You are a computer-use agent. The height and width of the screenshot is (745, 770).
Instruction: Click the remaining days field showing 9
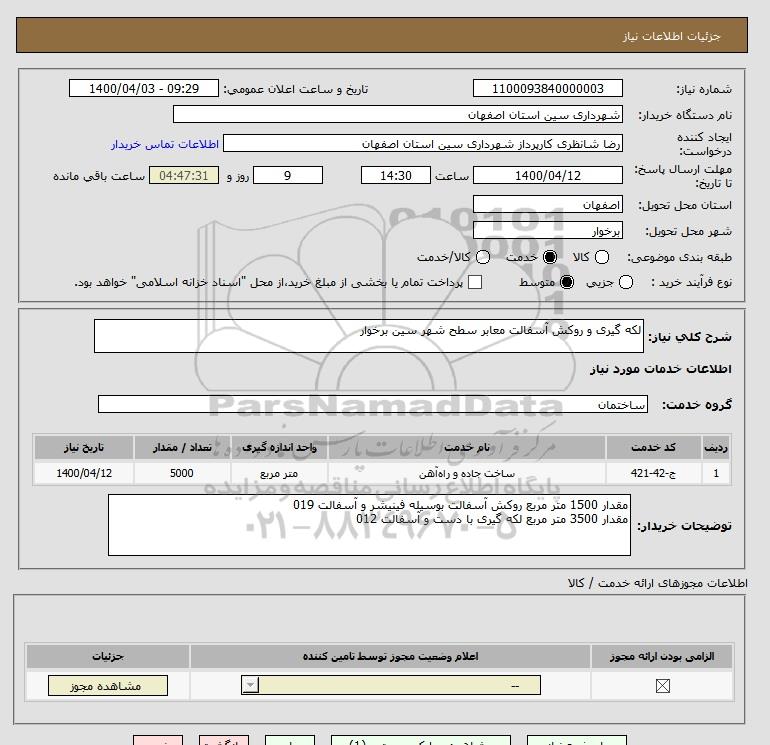click(x=288, y=176)
